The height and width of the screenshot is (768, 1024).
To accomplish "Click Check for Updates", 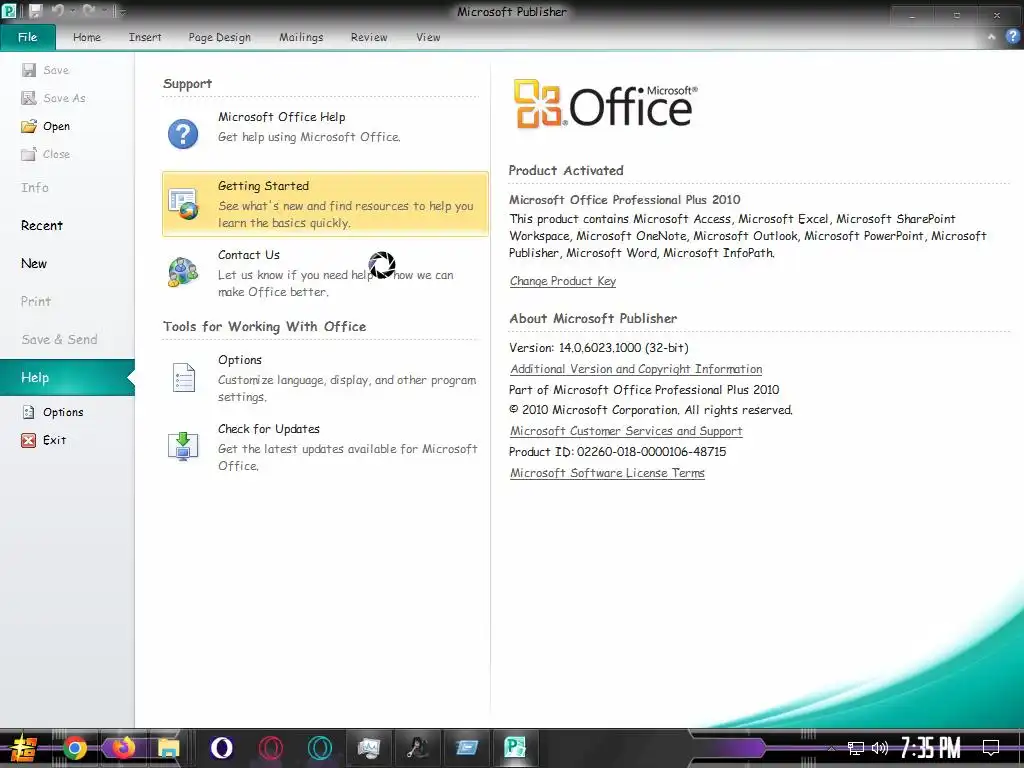I will [x=325, y=447].
